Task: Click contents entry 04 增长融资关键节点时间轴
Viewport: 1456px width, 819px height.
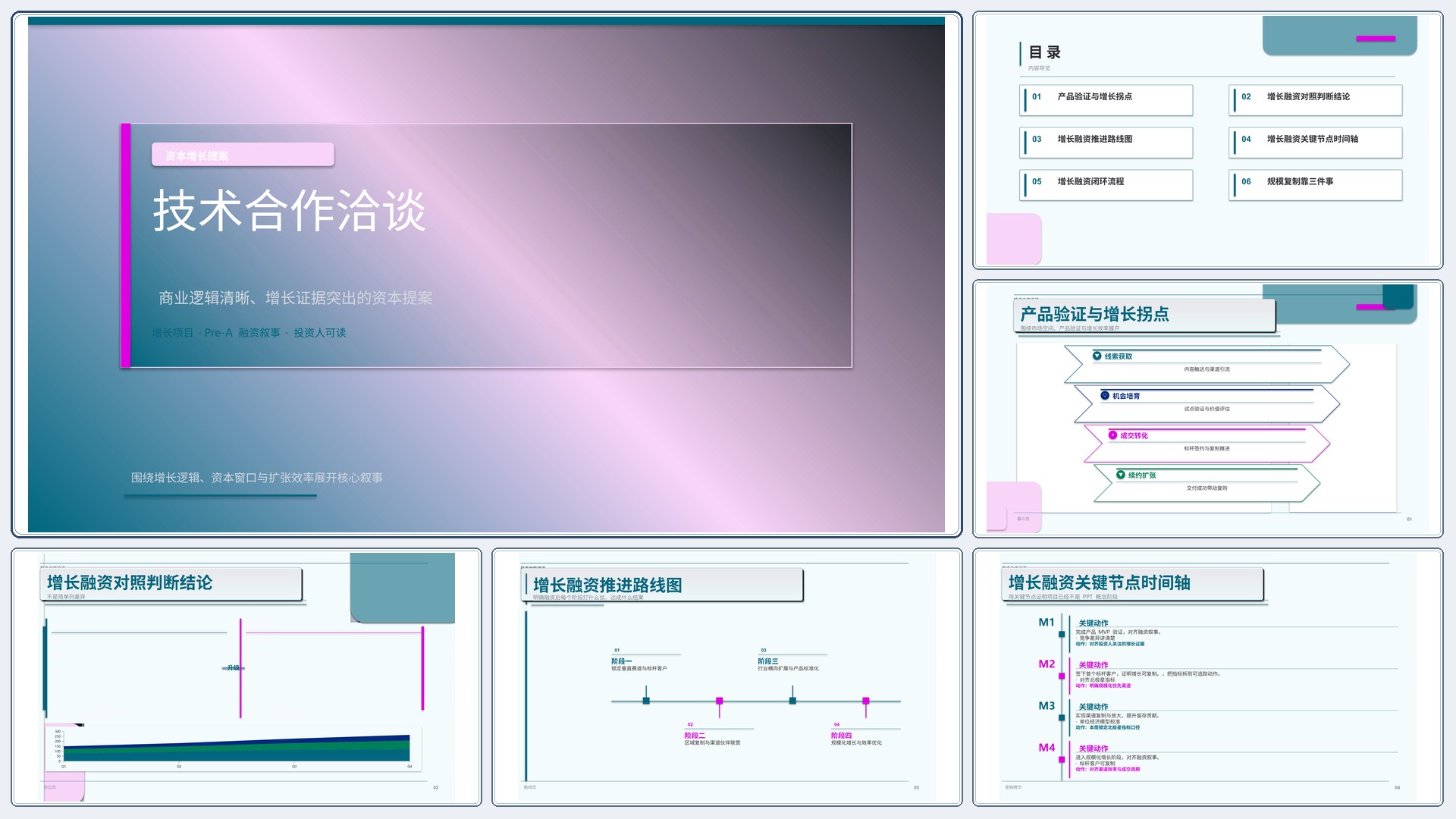Action: (x=1315, y=142)
